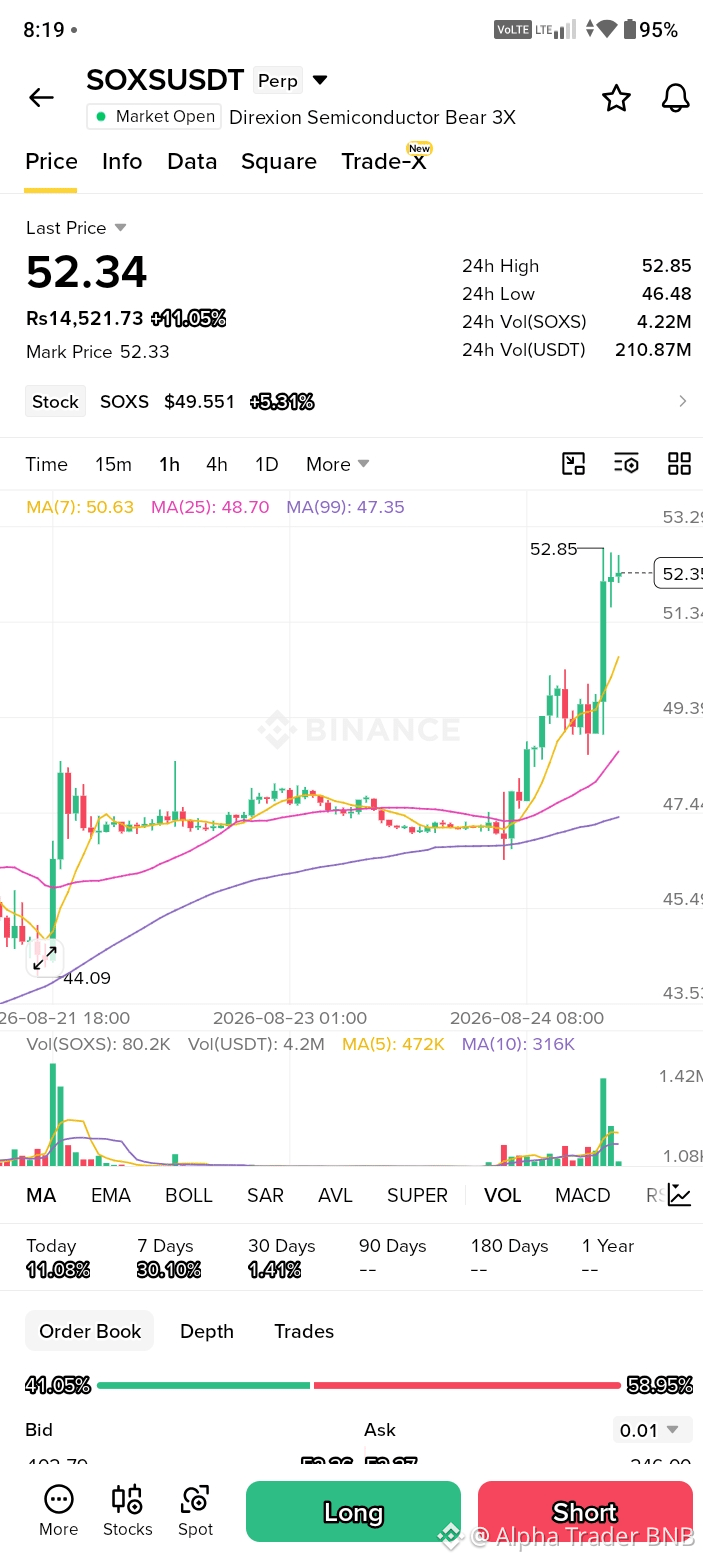Open chart indicator settings icon
The width and height of the screenshot is (703, 1562).
click(626, 463)
